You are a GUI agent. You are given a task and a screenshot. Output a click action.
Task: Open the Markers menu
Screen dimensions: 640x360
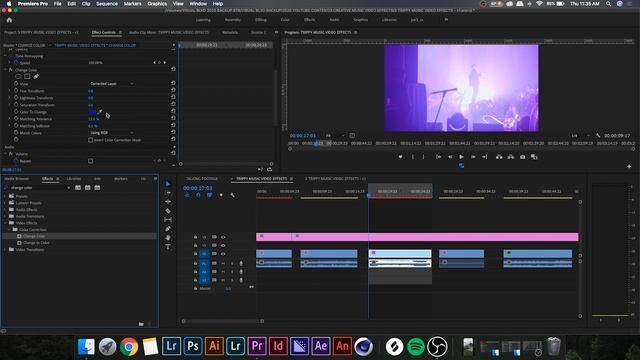pos(133,4)
